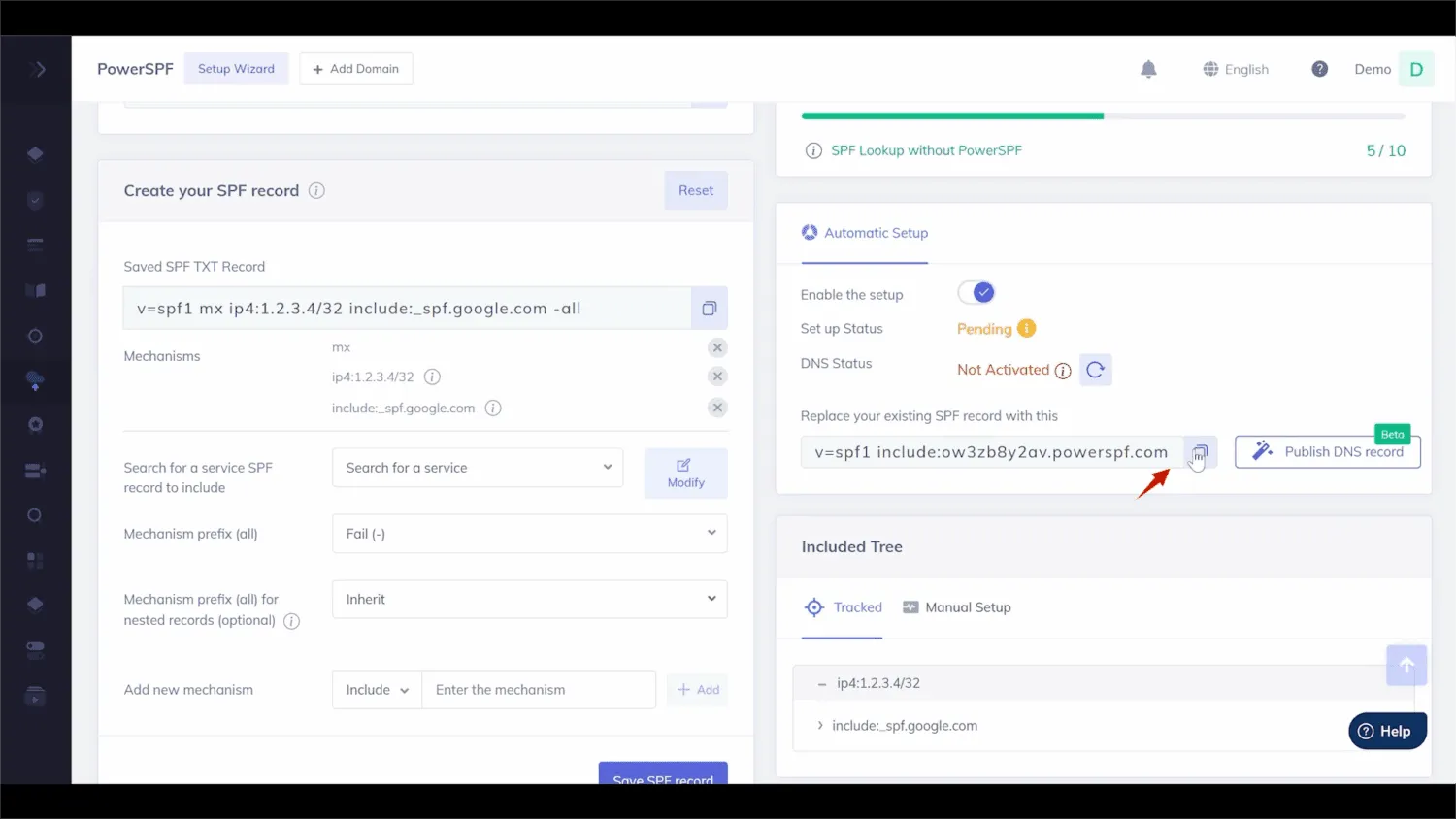Open the Demo user avatar D
The width and height of the screenshot is (1456, 819).
(x=1416, y=69)
